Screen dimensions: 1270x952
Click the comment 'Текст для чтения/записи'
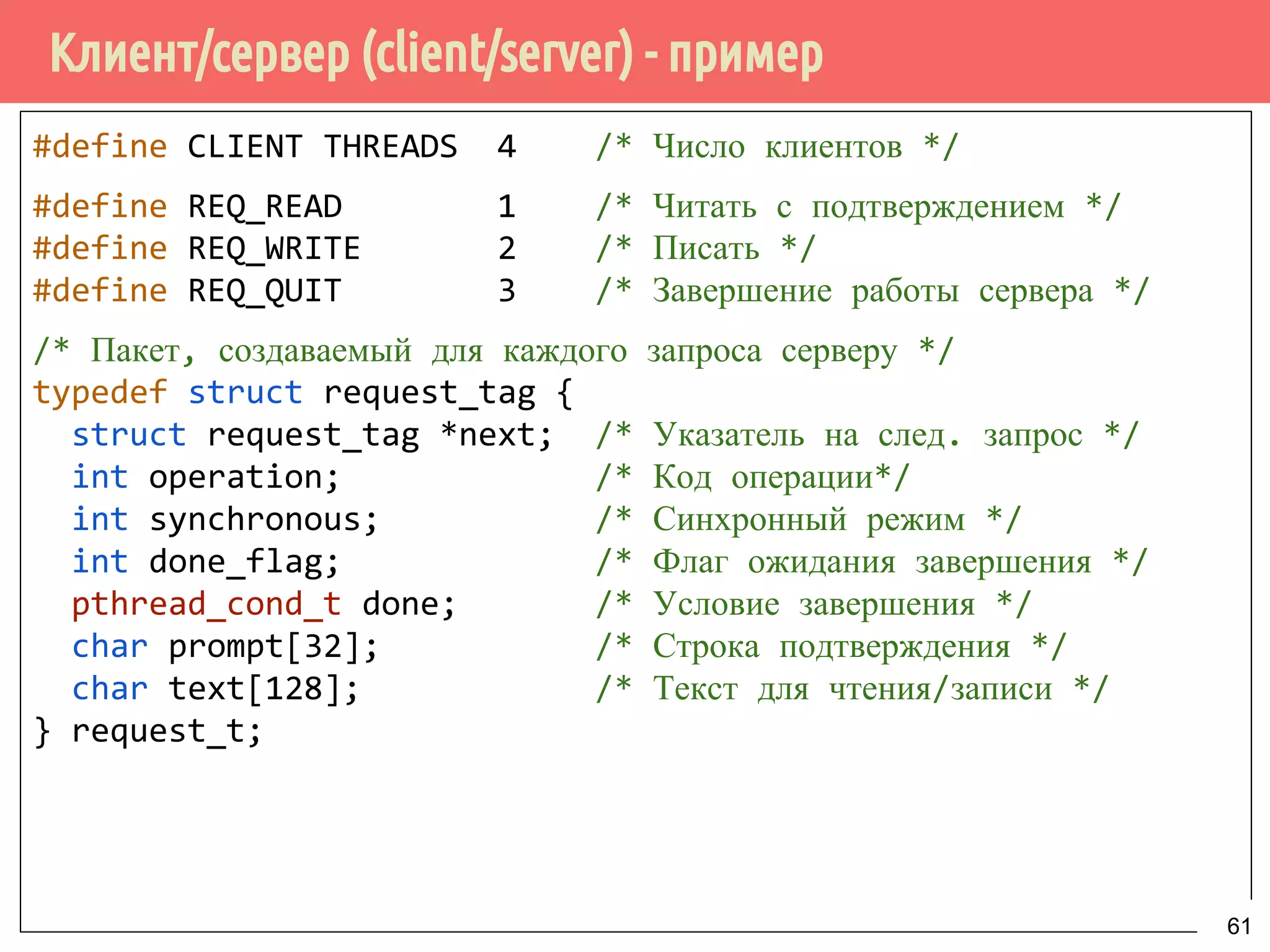click(x=852, y=689)
